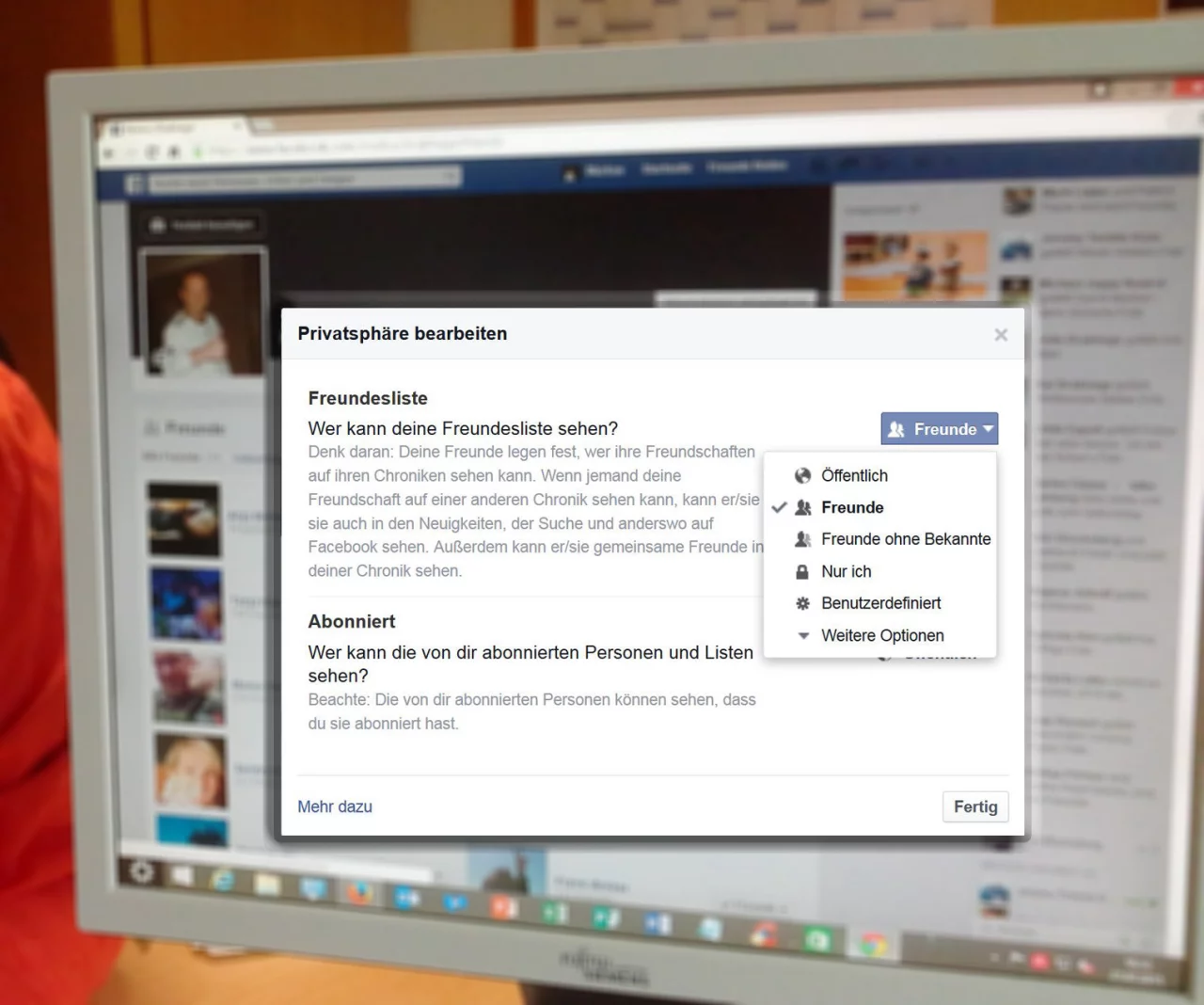Launch Firefox from the taskbar
The height and width of the screenshot is (1005, 1204).
(x=360, y=892)
